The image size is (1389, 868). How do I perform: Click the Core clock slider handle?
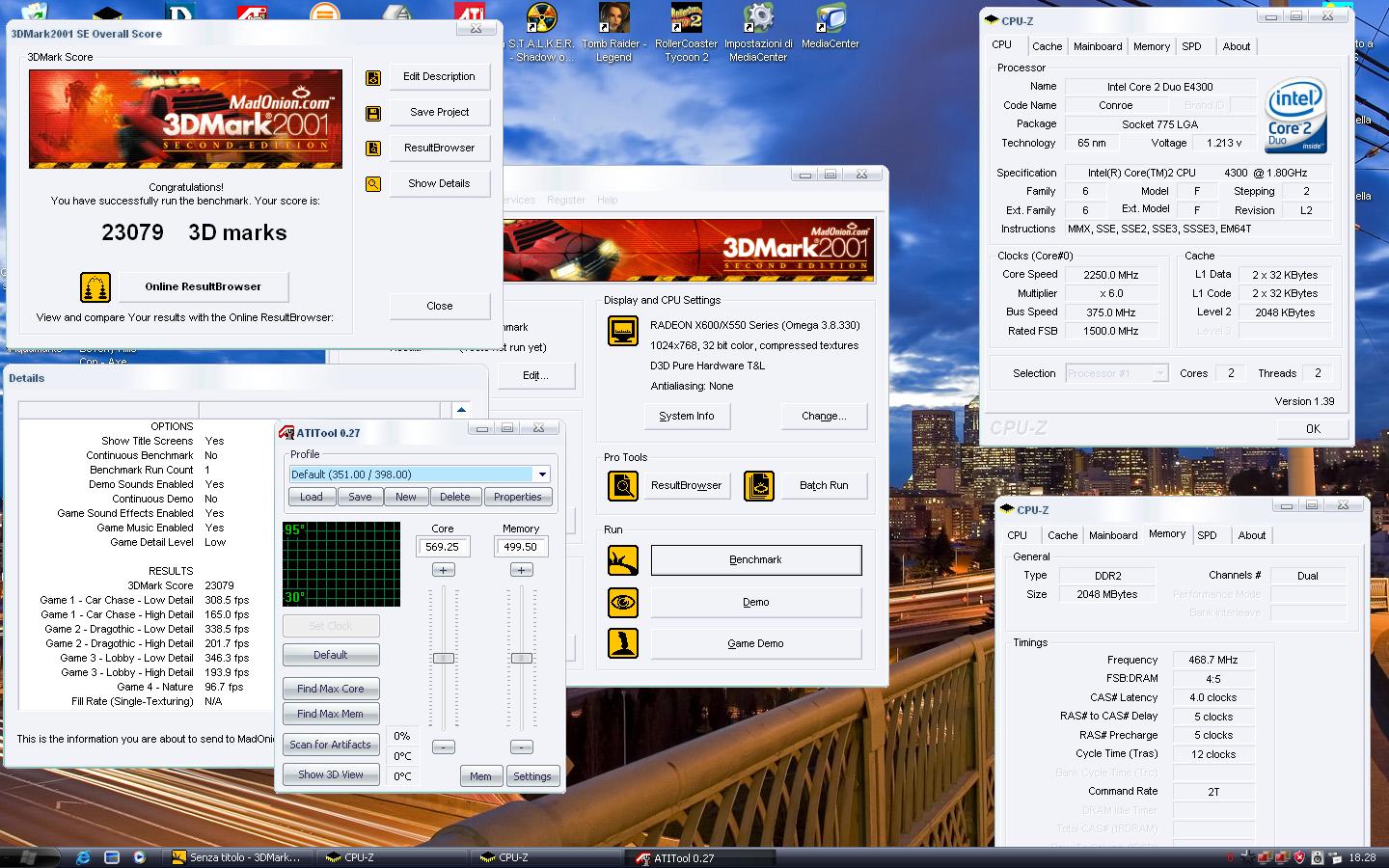pos(443,659)
